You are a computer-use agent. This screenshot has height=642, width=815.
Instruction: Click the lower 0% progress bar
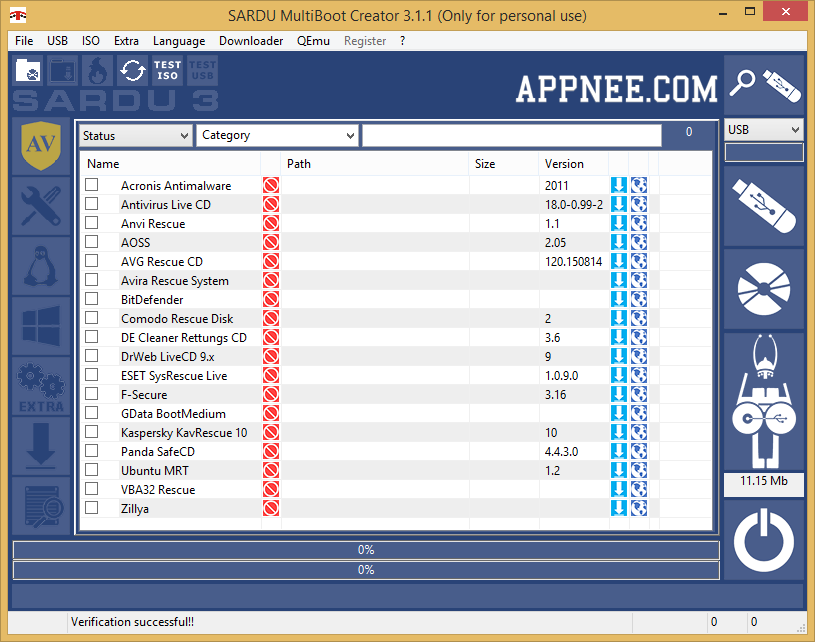point(366,570)
